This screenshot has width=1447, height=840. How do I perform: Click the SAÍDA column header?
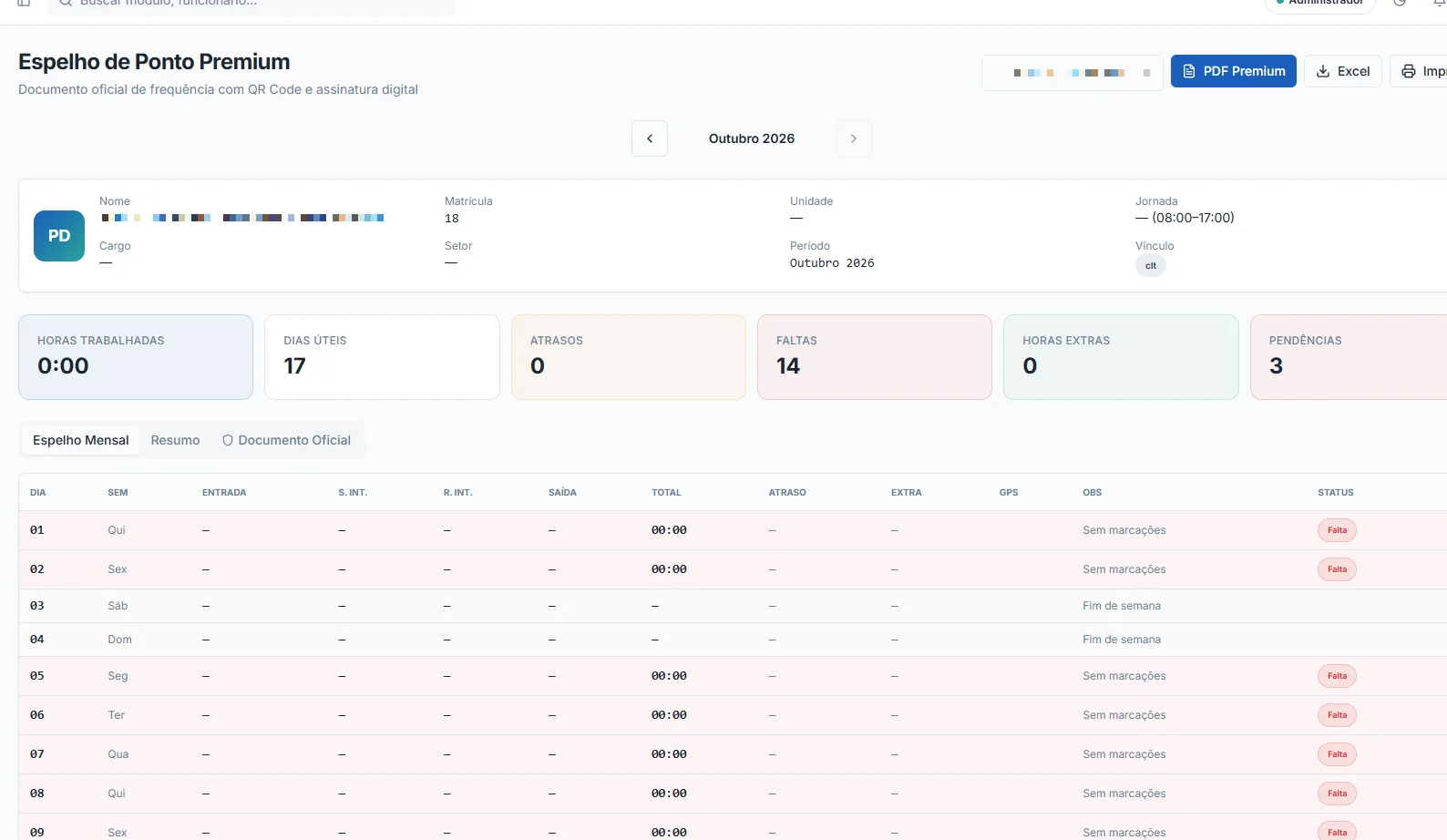pyautogui.click(x=562, y=492)
